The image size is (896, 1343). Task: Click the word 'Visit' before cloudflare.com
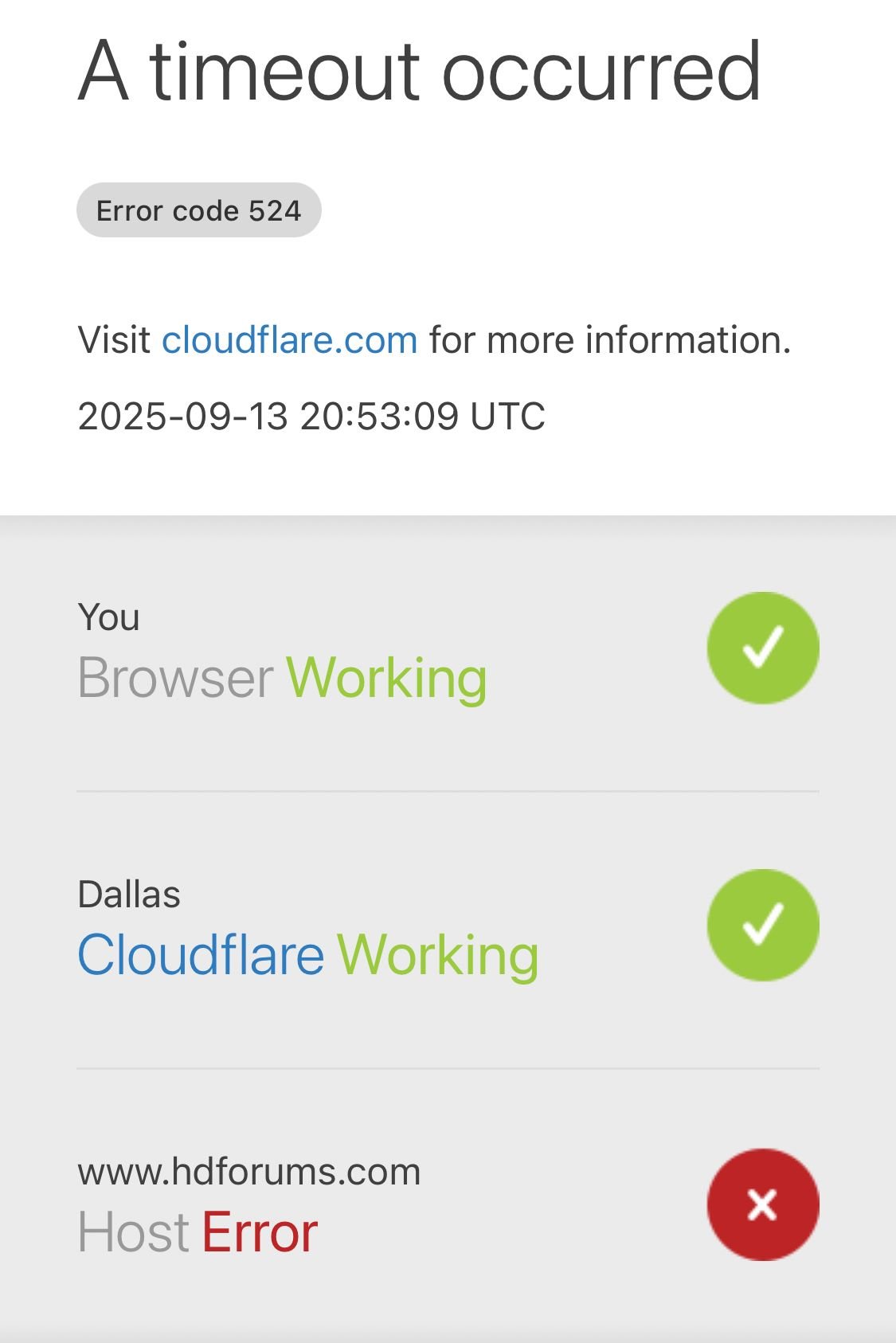pyautogui.click(x=114, y=340)
